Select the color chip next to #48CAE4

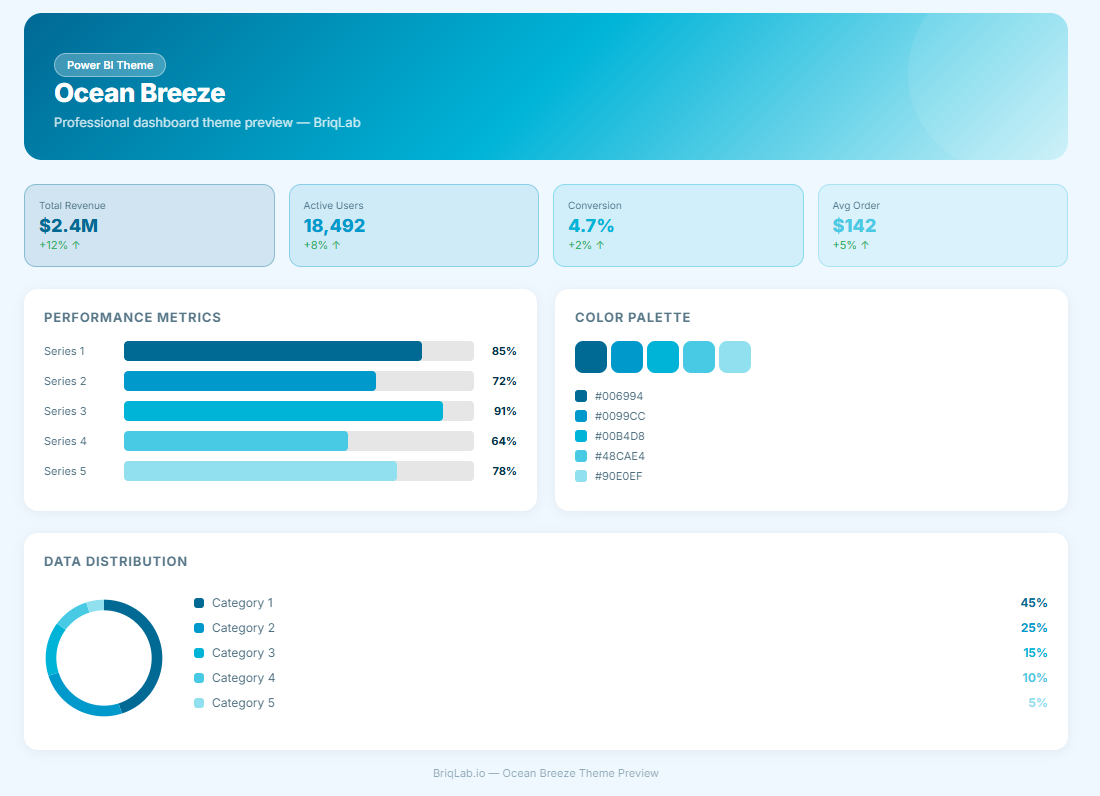coord(581,456)
